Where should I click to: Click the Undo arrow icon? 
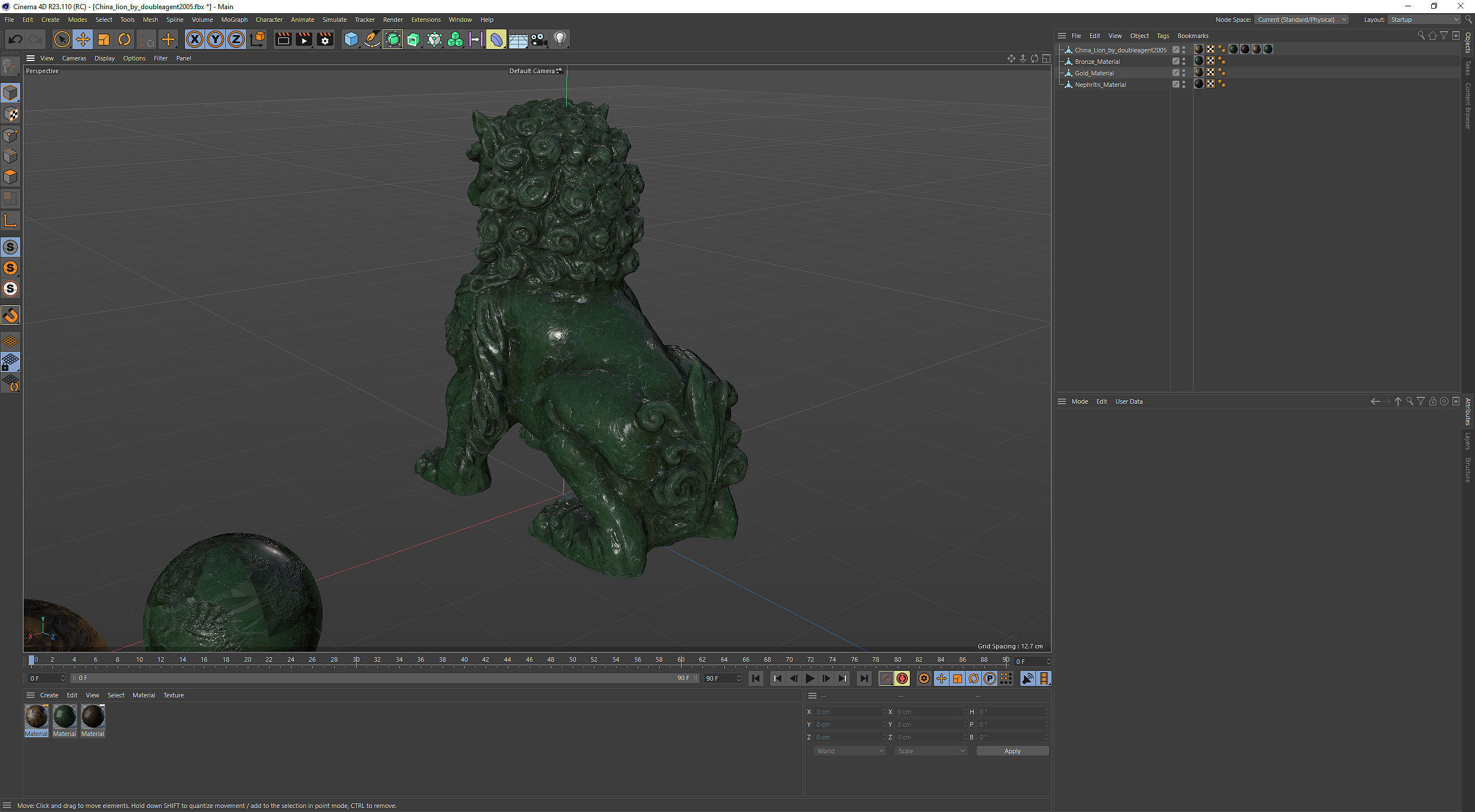16,39
